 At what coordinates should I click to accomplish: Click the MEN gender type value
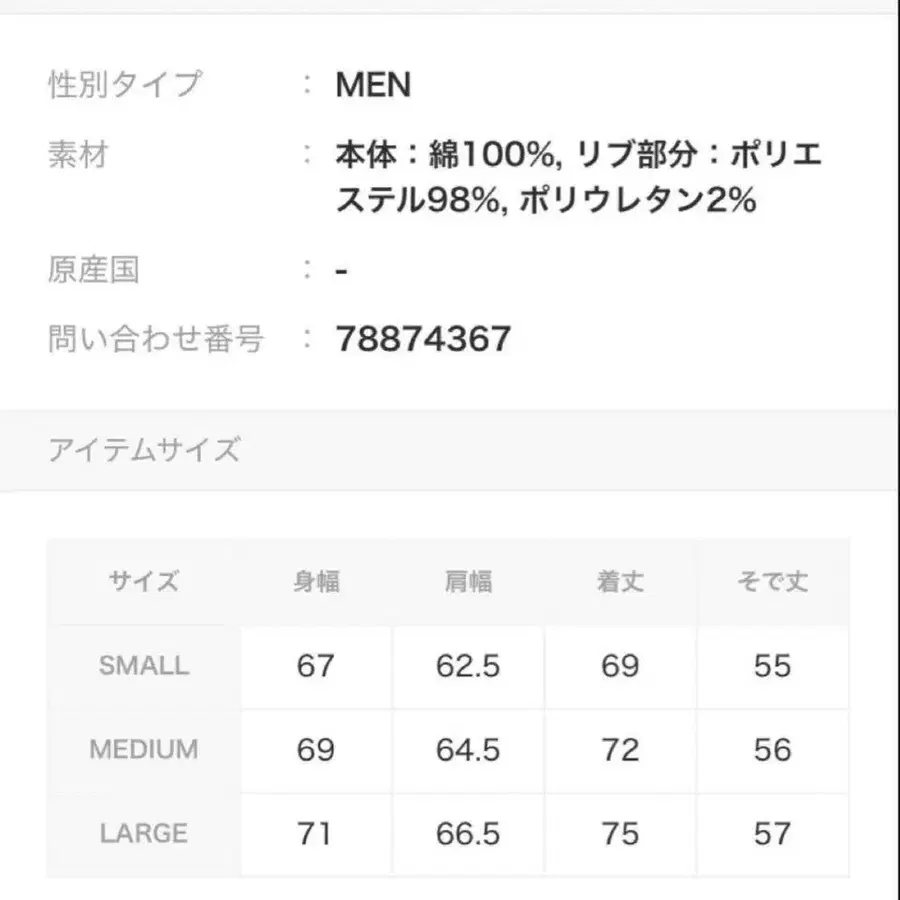[373, 85]
